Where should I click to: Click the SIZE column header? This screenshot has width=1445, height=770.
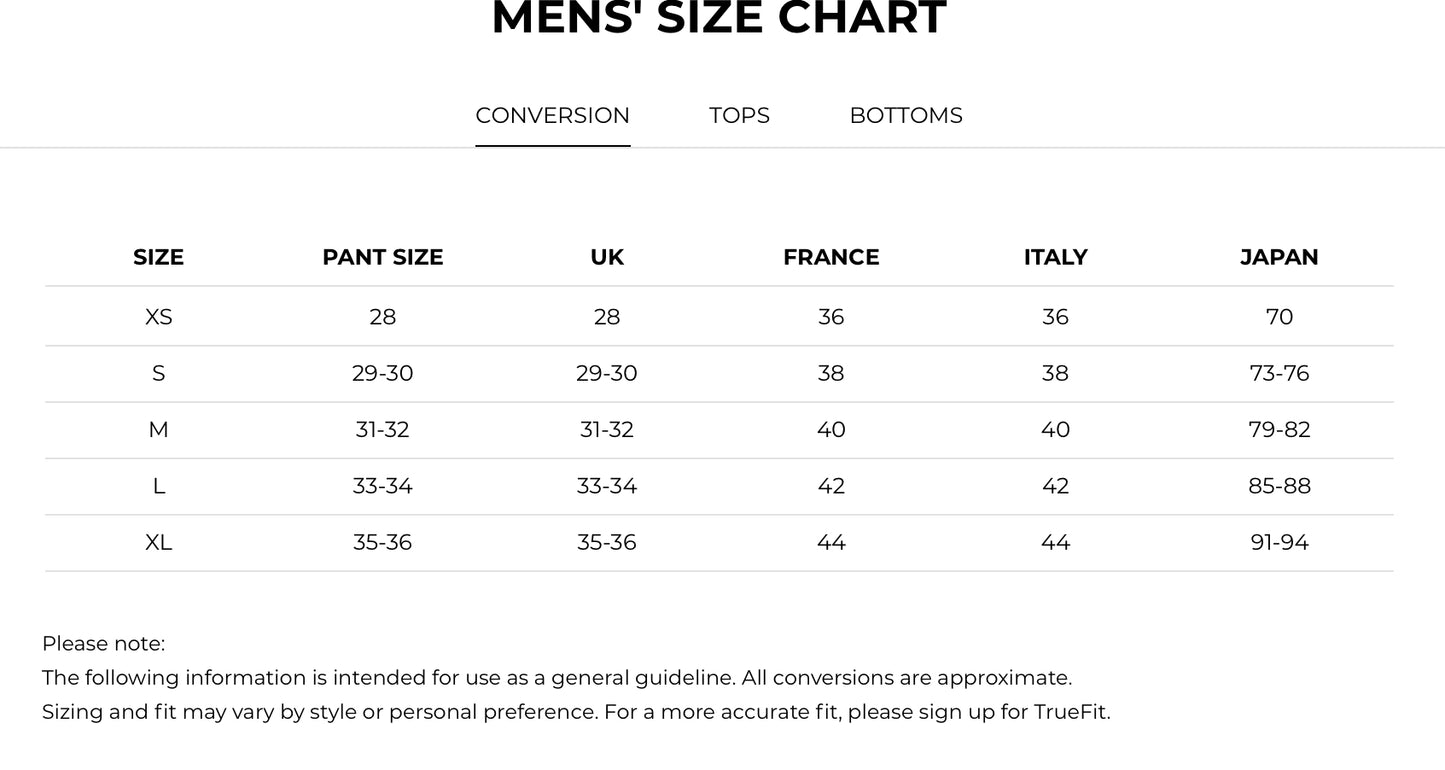(158, 258)
